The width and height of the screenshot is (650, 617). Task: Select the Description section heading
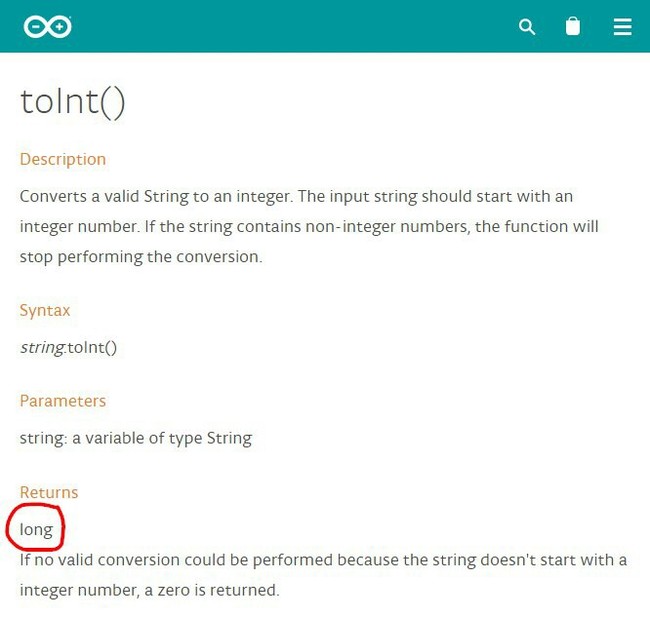pos(62,159)
